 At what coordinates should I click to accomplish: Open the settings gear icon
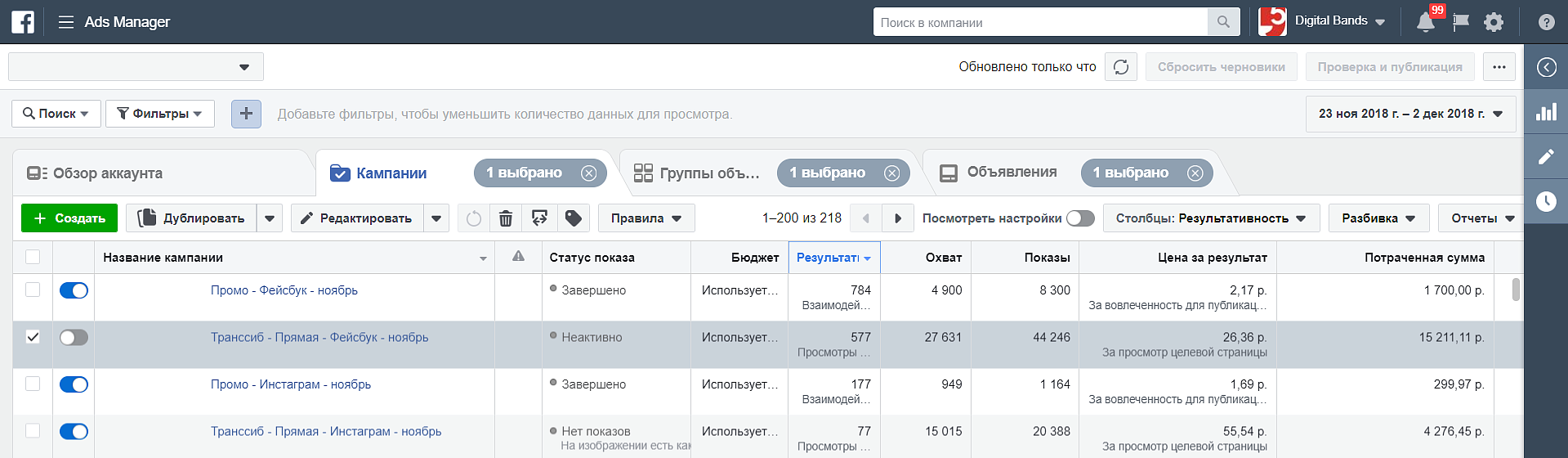1494,22
